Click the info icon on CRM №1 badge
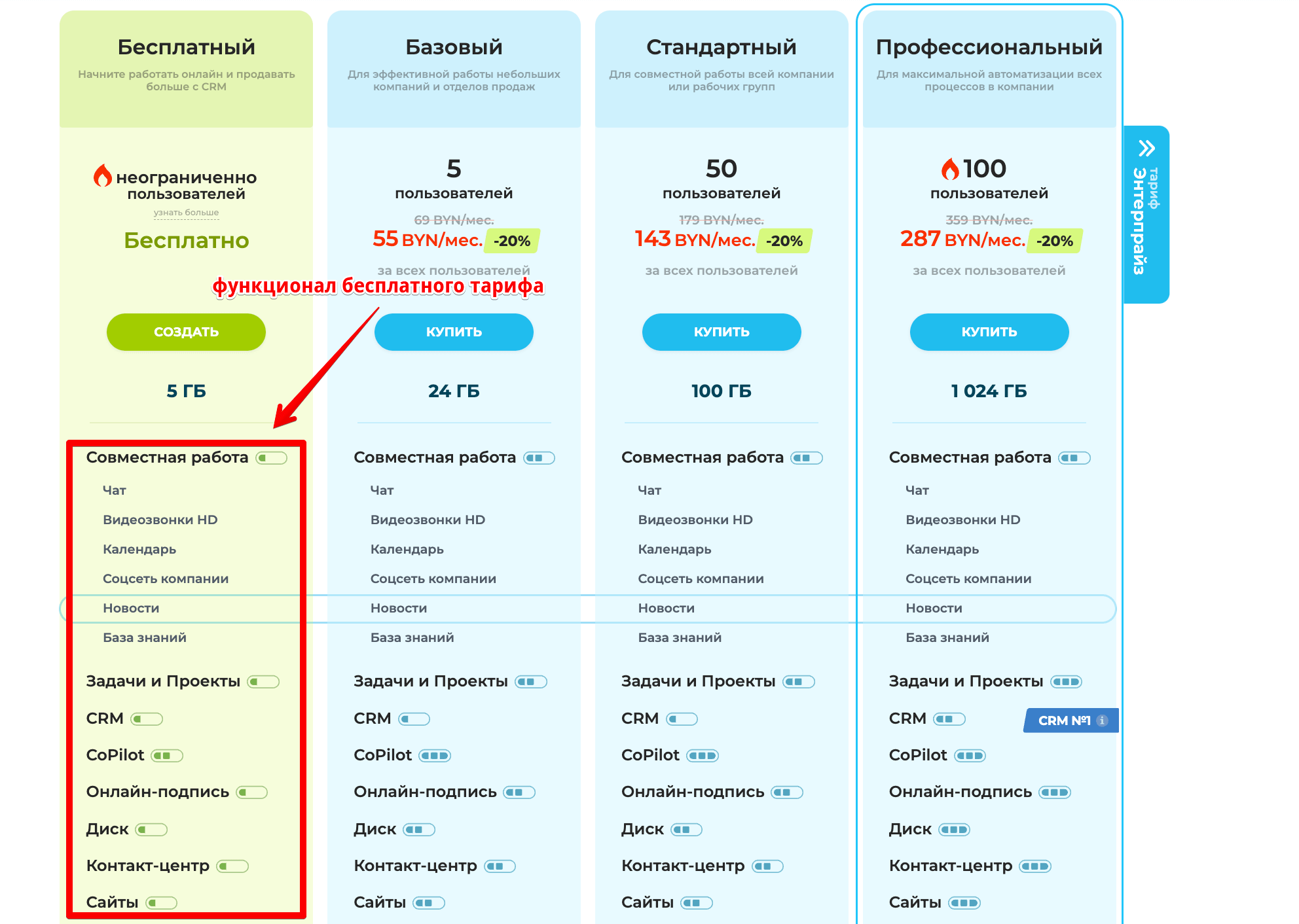Viewport: 1299px width, 924px height. pos(1103,720)
